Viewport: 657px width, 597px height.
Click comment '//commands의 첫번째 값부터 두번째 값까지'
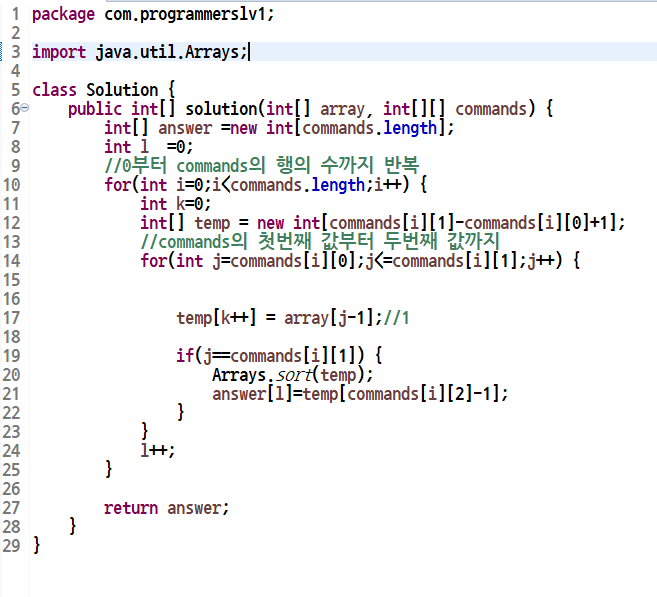[320, 241]
